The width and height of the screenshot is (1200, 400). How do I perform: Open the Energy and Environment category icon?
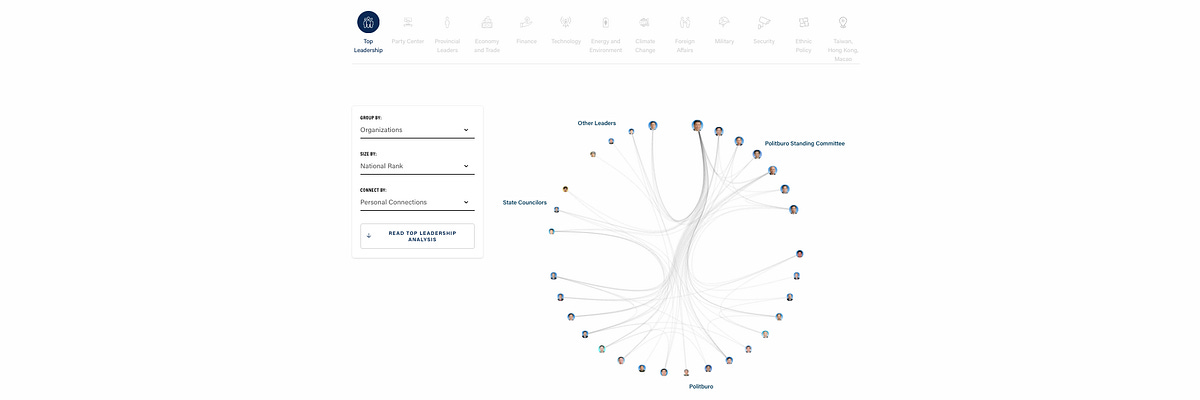[605, 22]
